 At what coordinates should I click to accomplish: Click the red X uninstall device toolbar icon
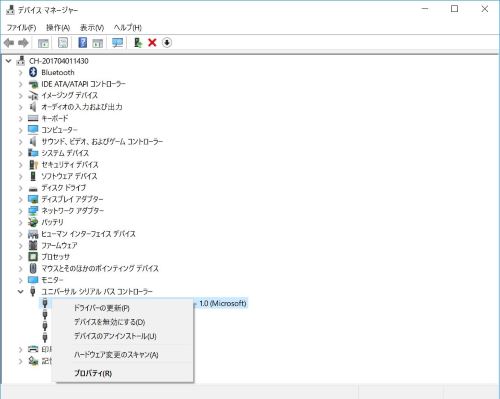coord(152,43)
